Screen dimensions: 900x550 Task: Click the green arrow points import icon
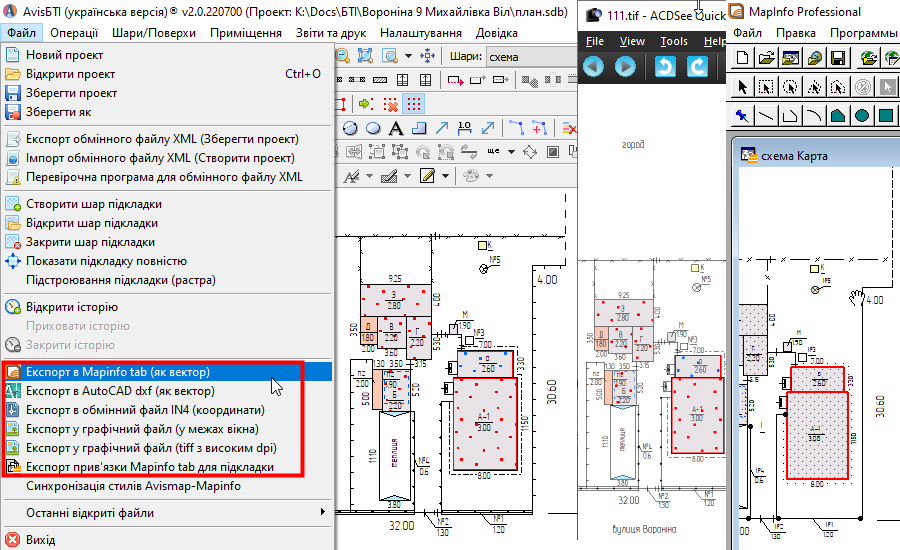click(366, 104)
